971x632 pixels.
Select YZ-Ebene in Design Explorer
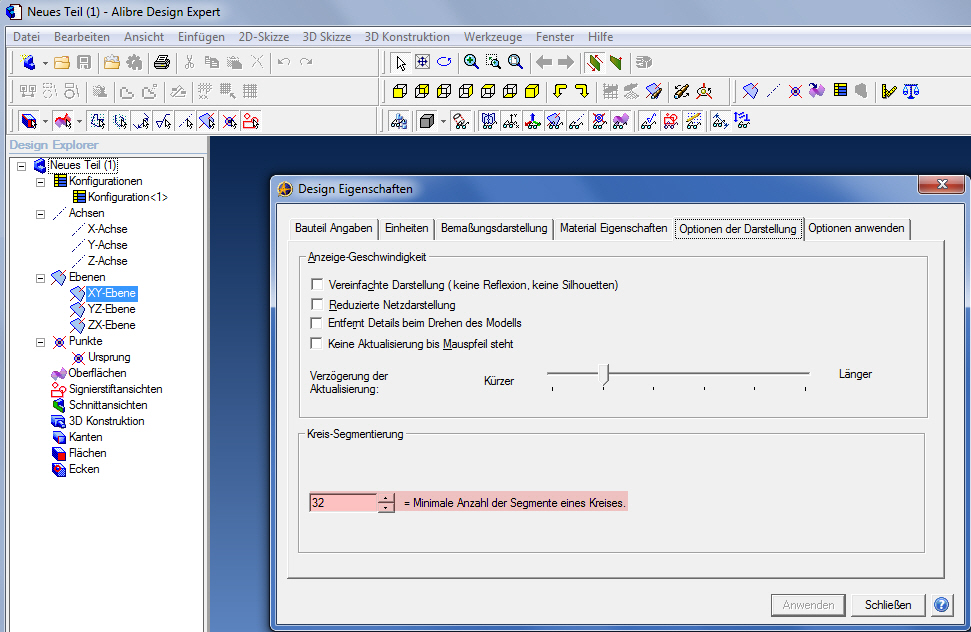pyautogui.click(x=111, y=309)
